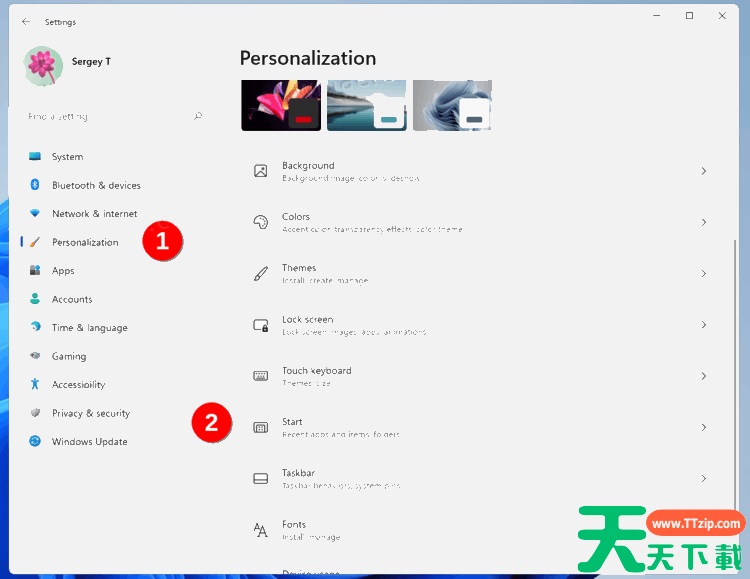Viewport: 750px width, 579px height.
Task: Open the Lock screen row
Action: (x=480, y=324)
